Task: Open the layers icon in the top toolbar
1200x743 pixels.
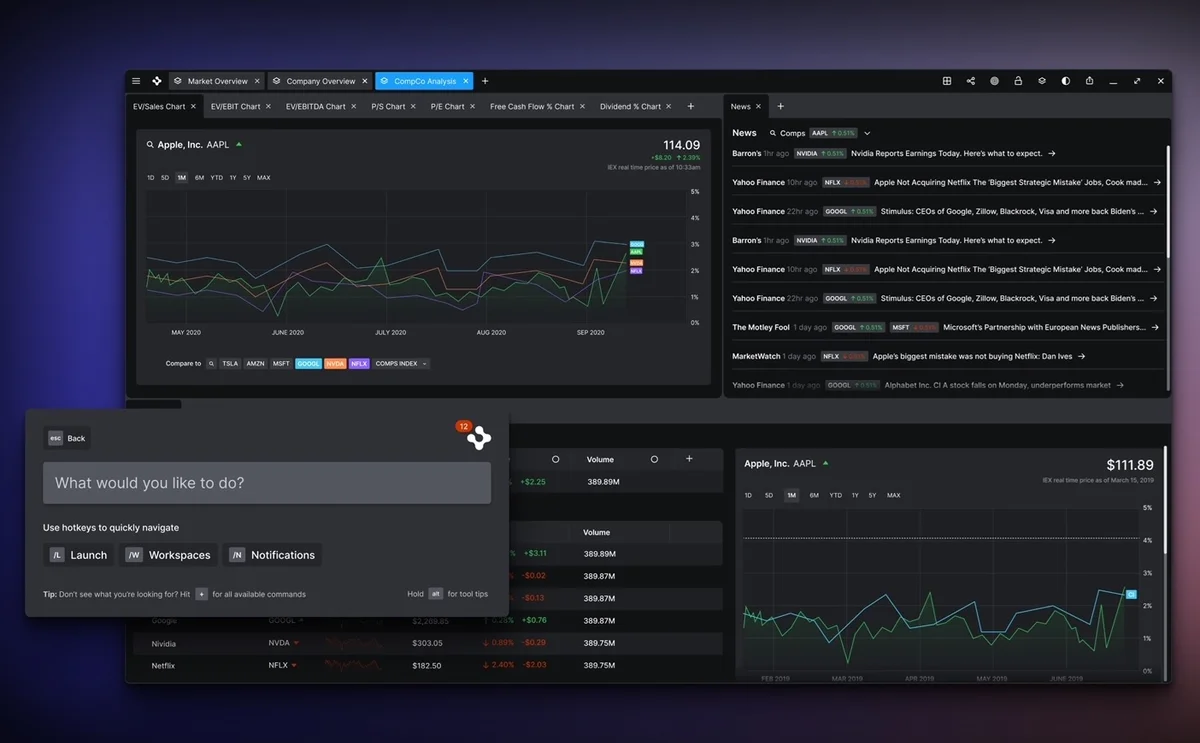Action: [1040, 80]
